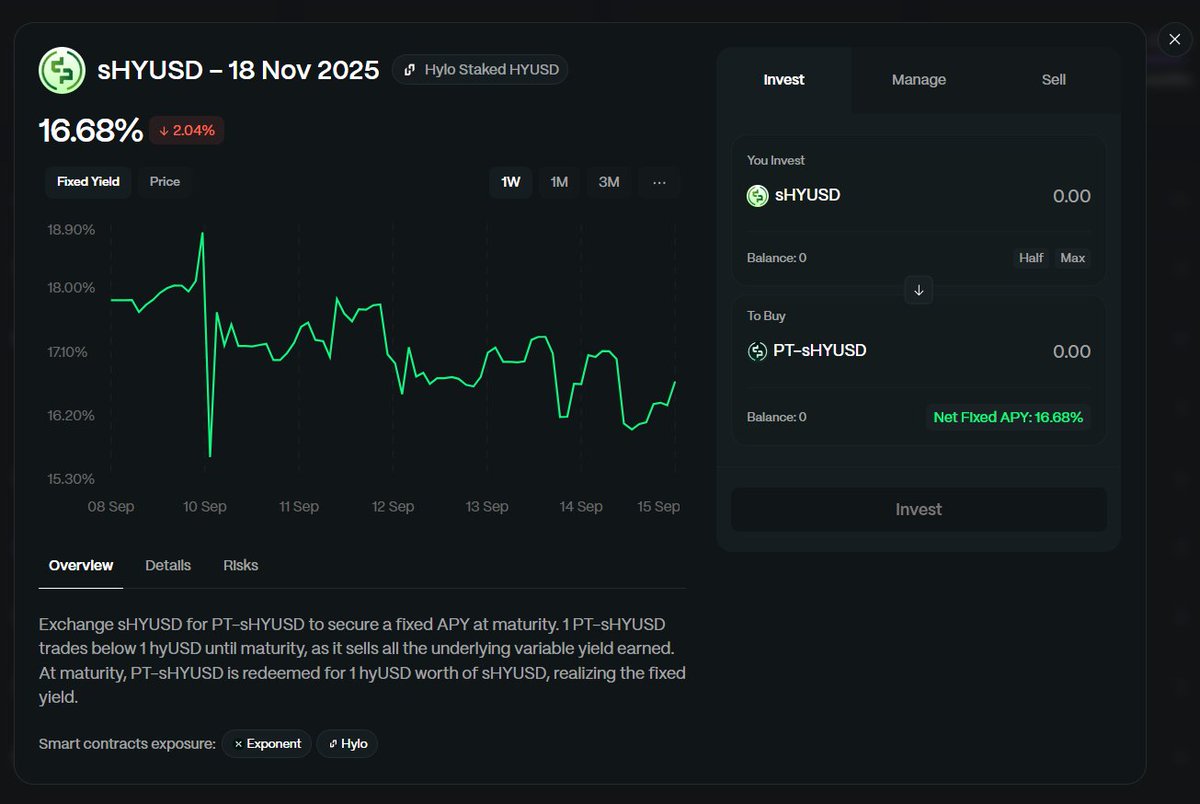Viewport: 1200px width, 804px height.
Task: Click the Half balance button
Action: pos(1031,258)
